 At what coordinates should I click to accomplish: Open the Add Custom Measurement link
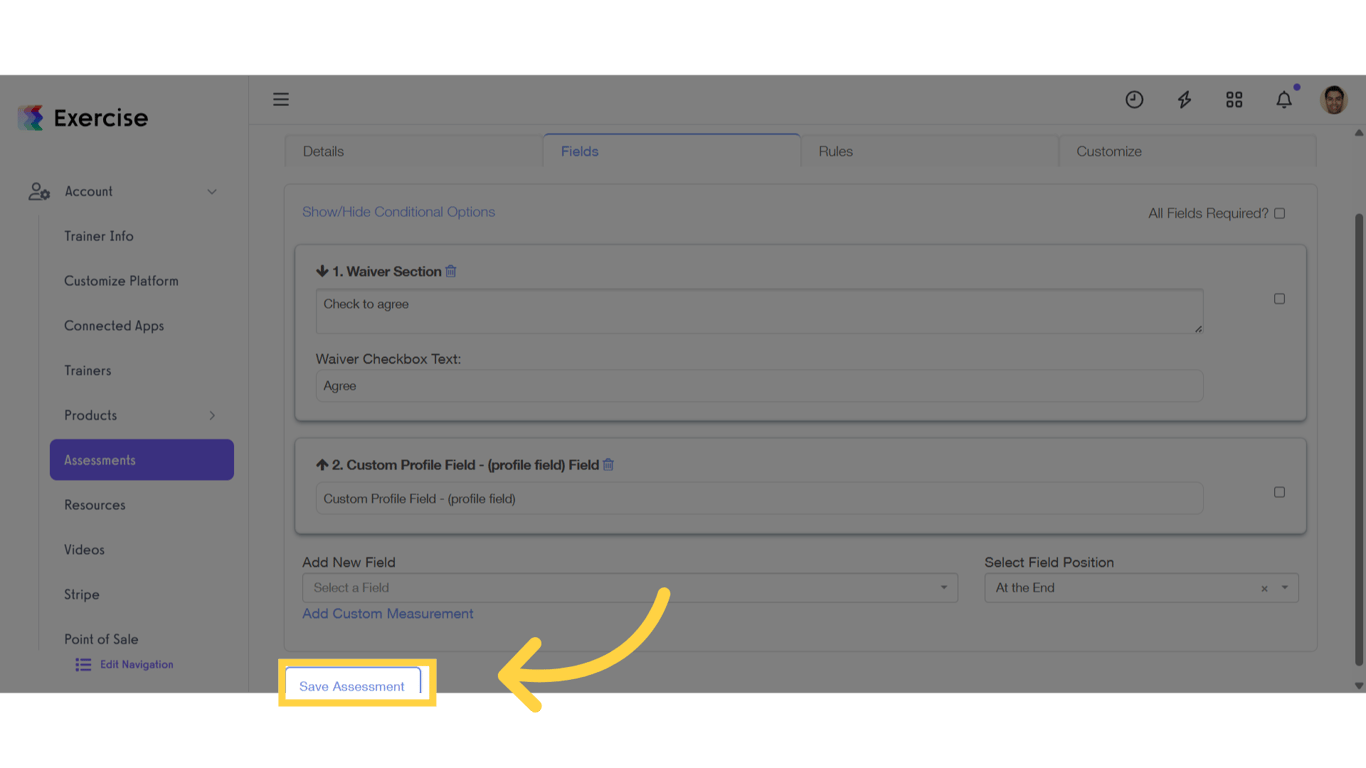(x=388, y=613)
